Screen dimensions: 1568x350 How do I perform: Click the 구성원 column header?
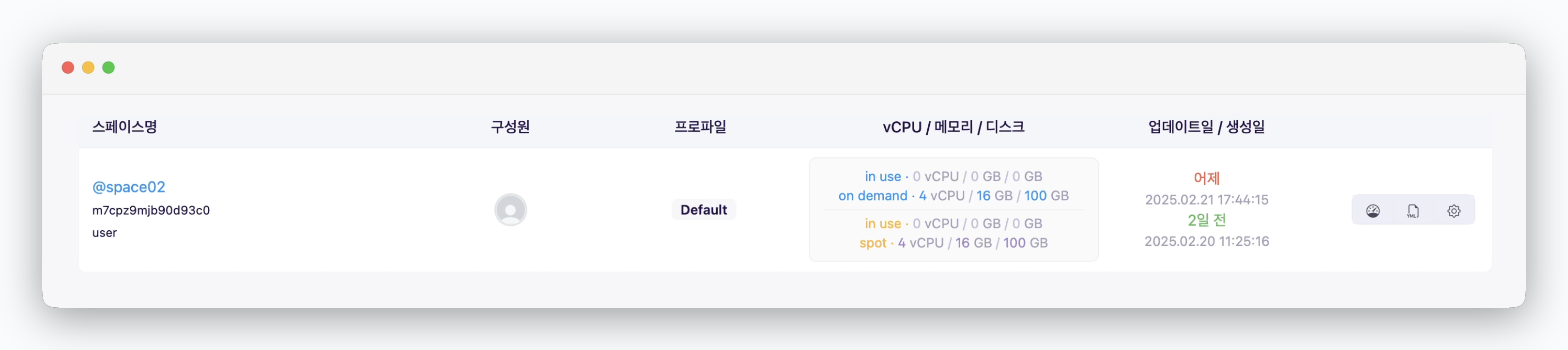510,127
